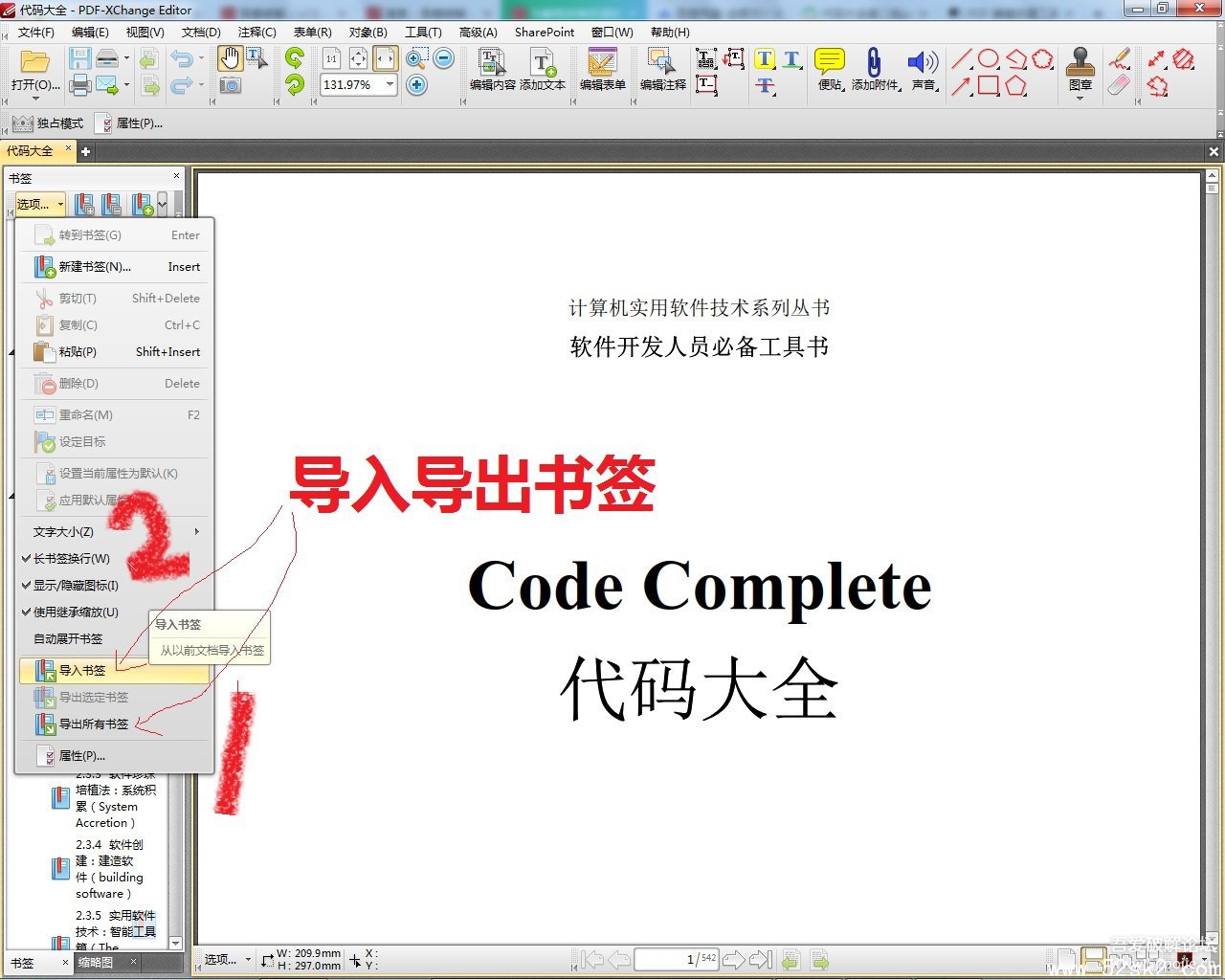Click Properties (属性(P)...) toolbar button
Screen dimensions: 1225x980
point(129,123)
